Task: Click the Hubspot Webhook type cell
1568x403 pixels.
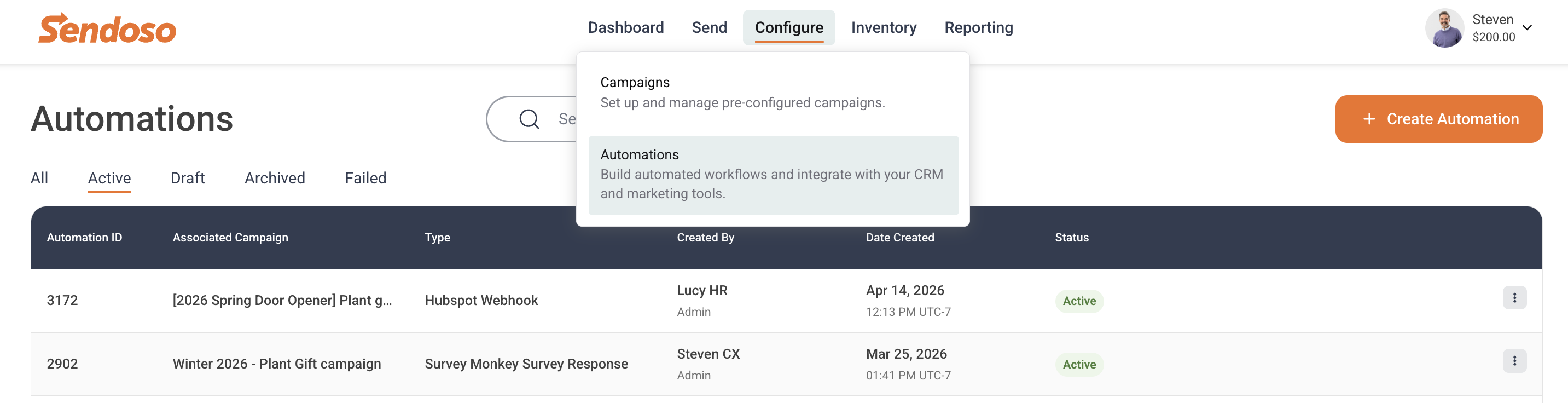Action: pyautogui.click(x=481, y=300)
